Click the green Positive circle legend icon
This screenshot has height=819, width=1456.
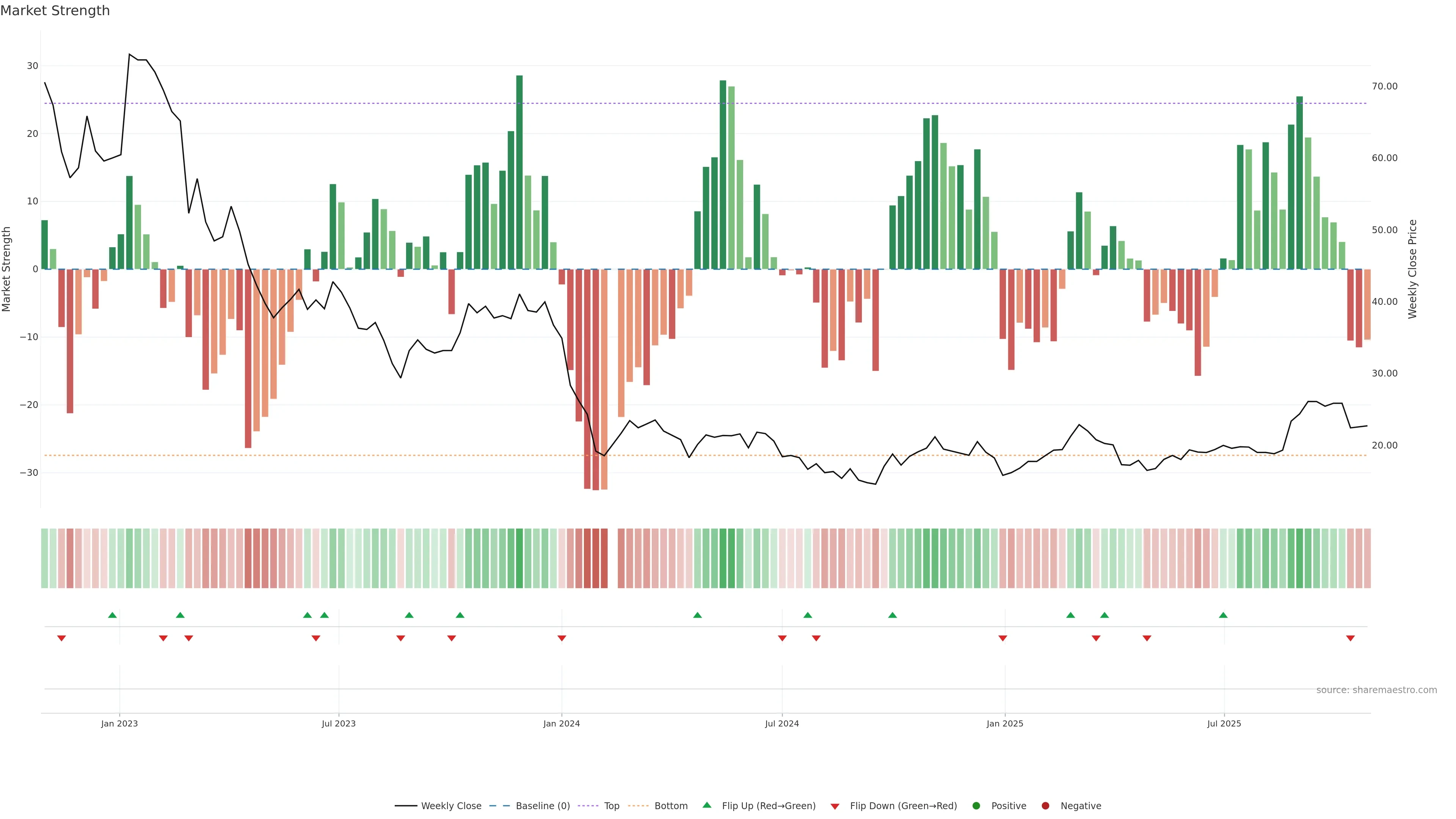[x=976, y=805]
